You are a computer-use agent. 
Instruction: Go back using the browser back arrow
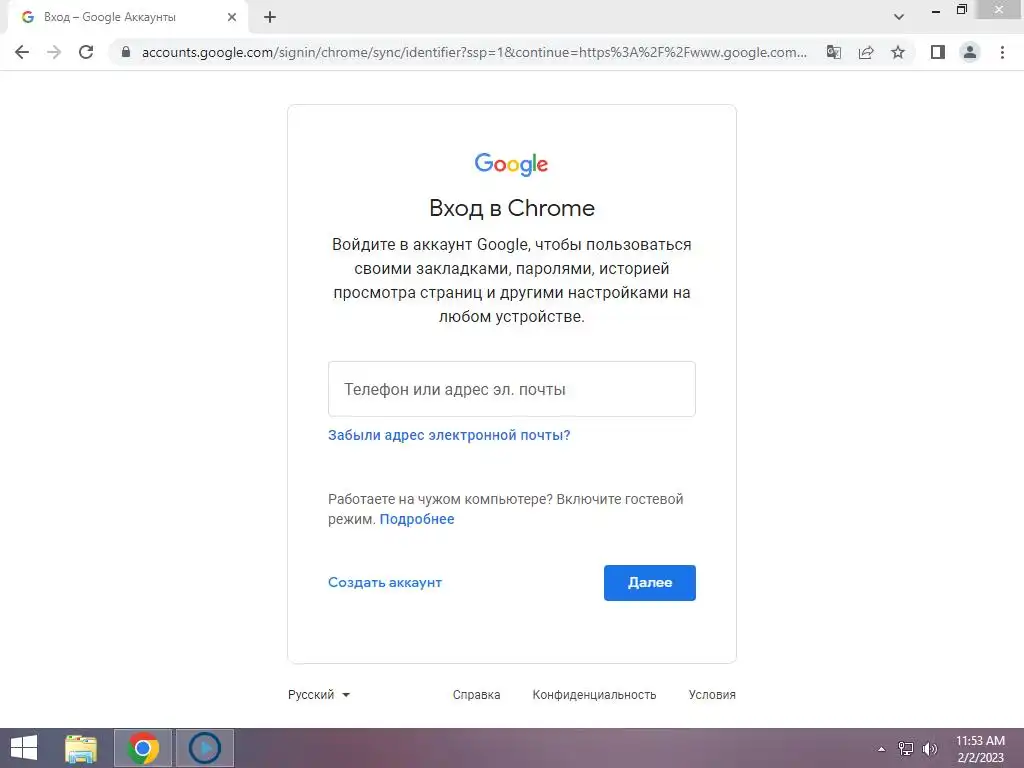point(22,52)
